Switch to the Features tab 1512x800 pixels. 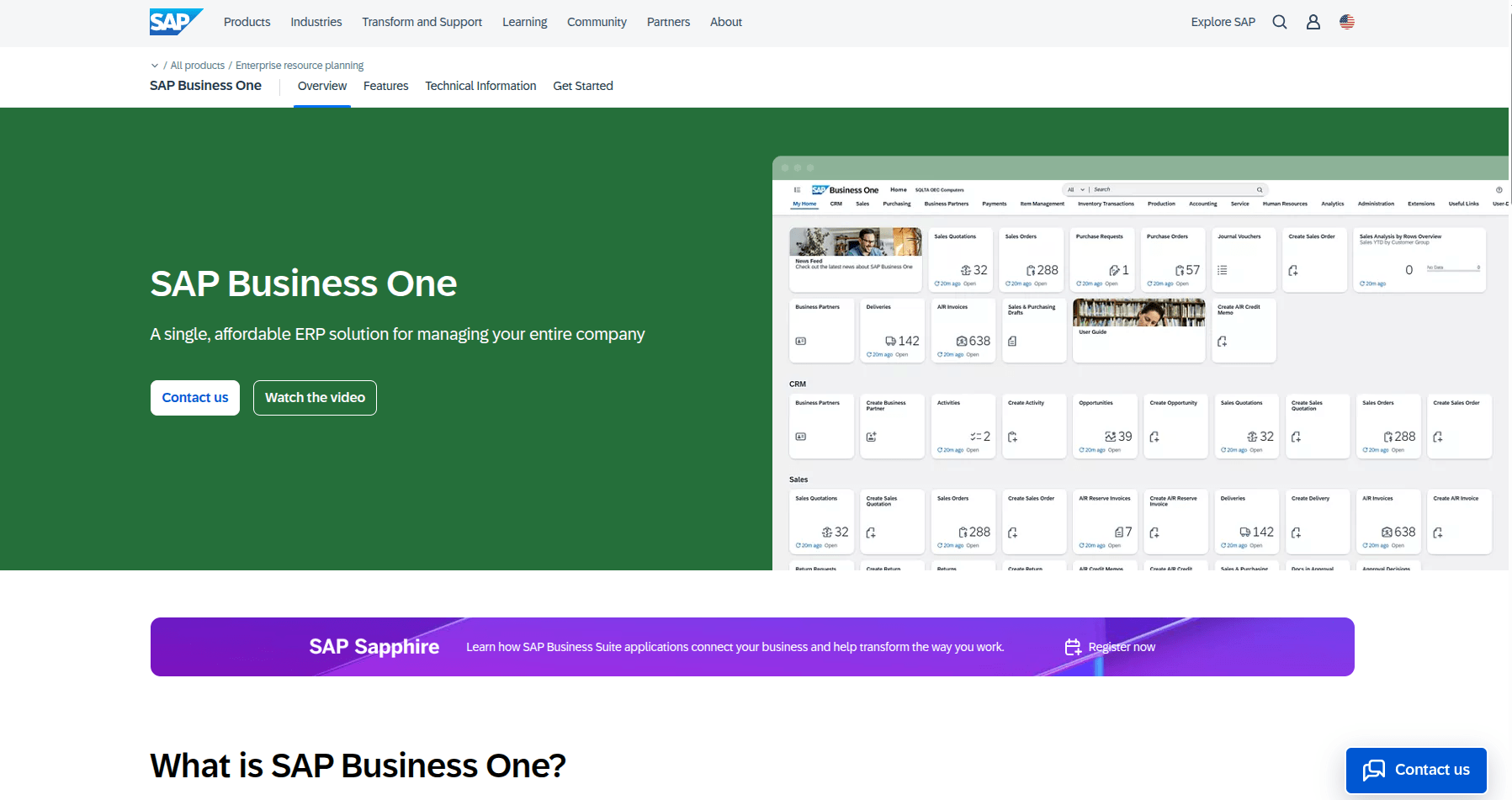point(385,86)
